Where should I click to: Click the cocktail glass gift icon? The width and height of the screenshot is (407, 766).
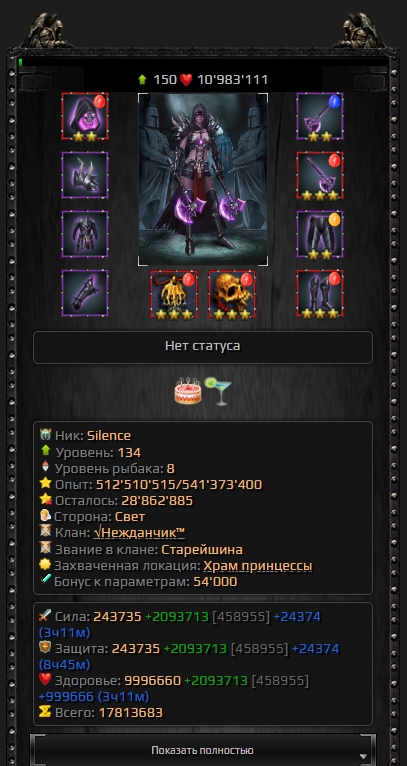pos(218,391)
